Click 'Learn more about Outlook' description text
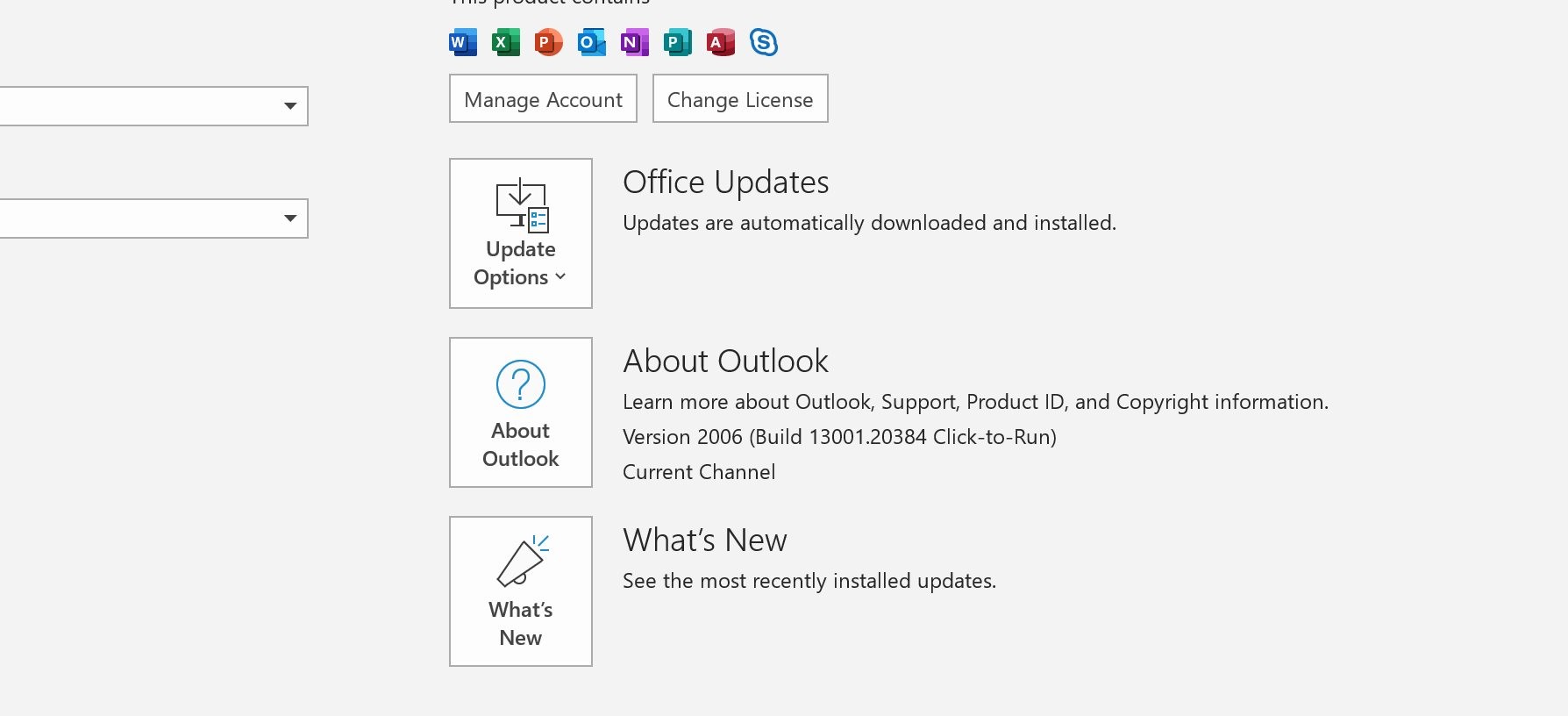Image resolution: width=1568 pixels, height=716 pixels. 975,402
